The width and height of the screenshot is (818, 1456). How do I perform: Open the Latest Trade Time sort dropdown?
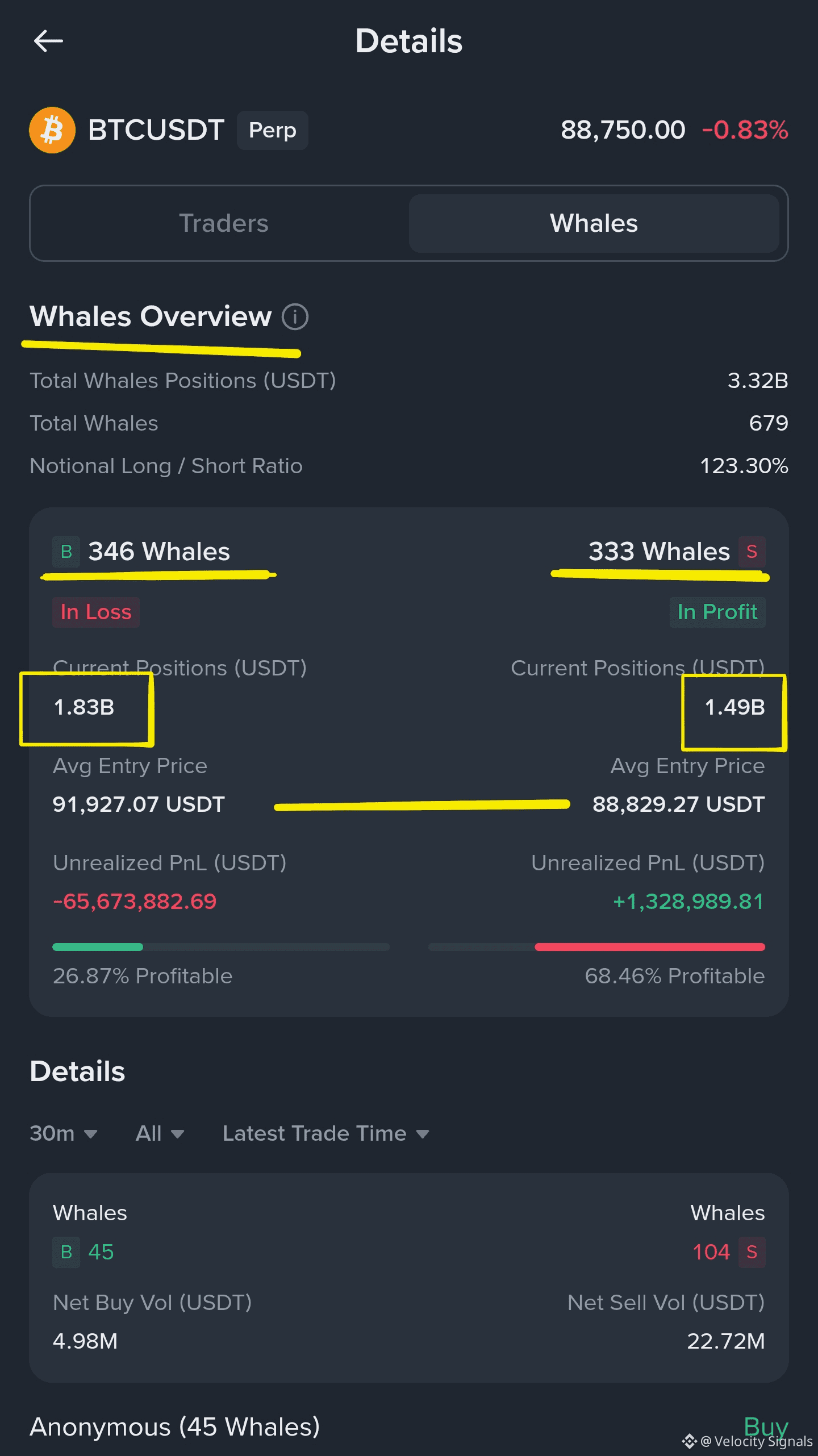[x=325, y=1134]
